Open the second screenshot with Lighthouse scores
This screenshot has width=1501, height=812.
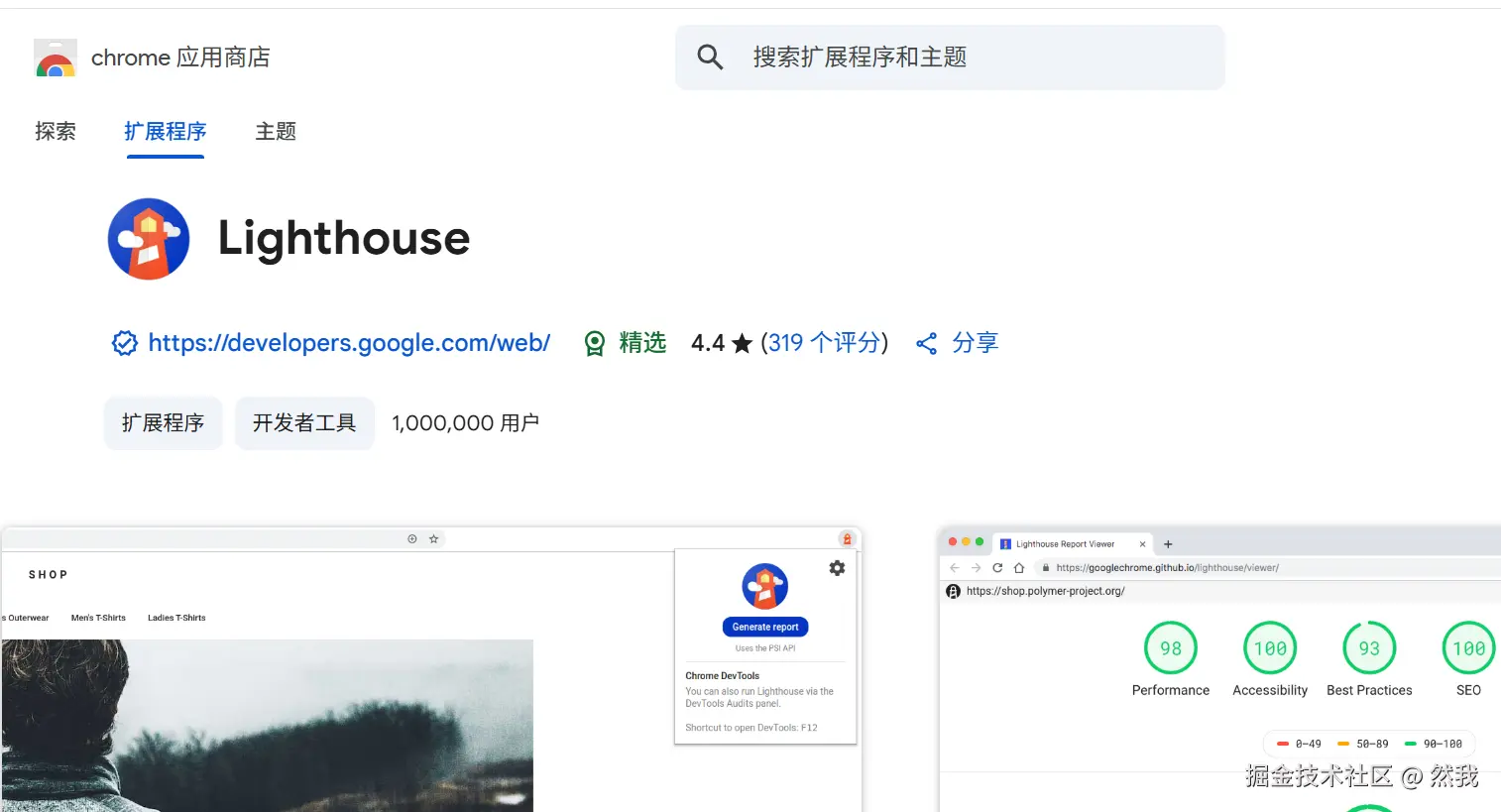pos(1219,670)
